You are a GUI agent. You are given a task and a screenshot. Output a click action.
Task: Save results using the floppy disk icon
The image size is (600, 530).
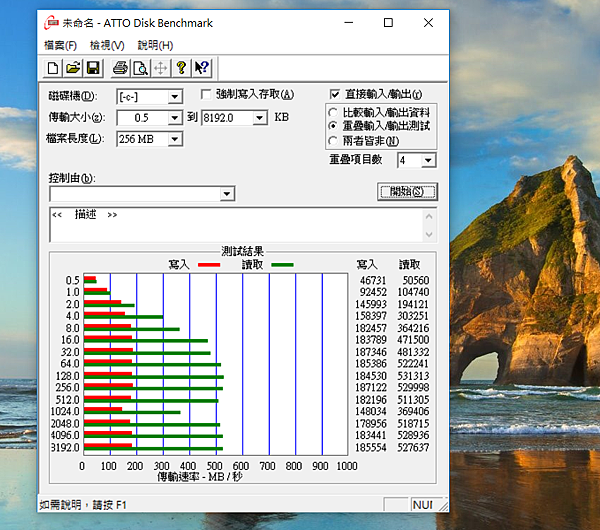(x=93, y=68)
